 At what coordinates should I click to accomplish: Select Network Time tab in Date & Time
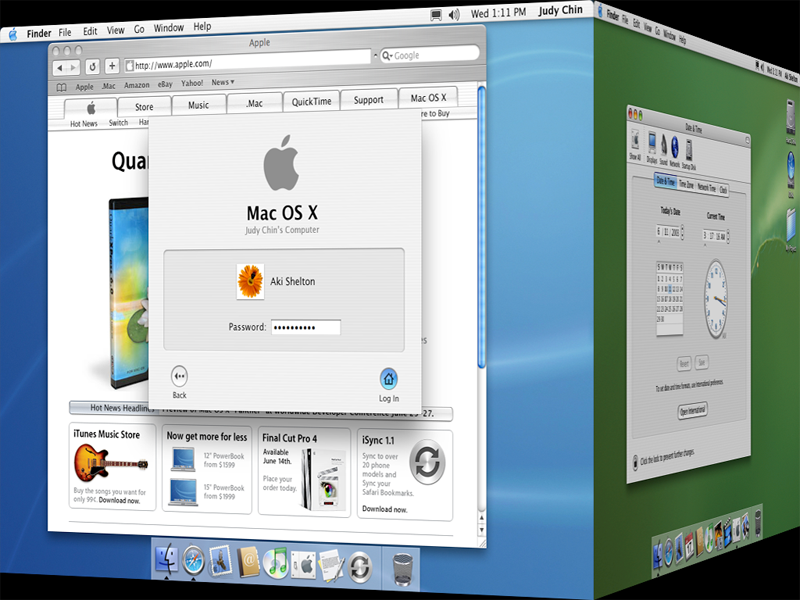(x=707, y=188)
